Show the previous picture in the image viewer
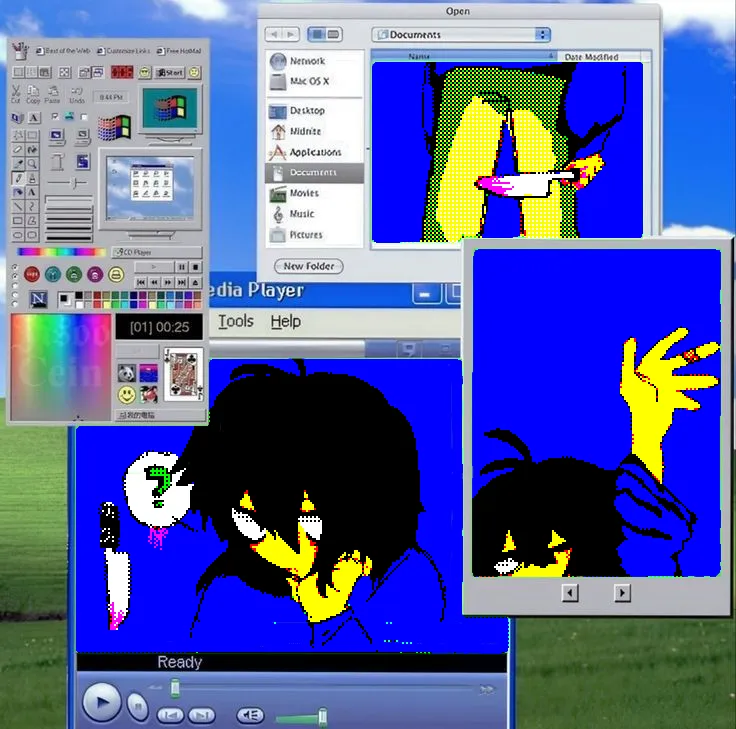 pyautogui.click(x=570, y=593)
